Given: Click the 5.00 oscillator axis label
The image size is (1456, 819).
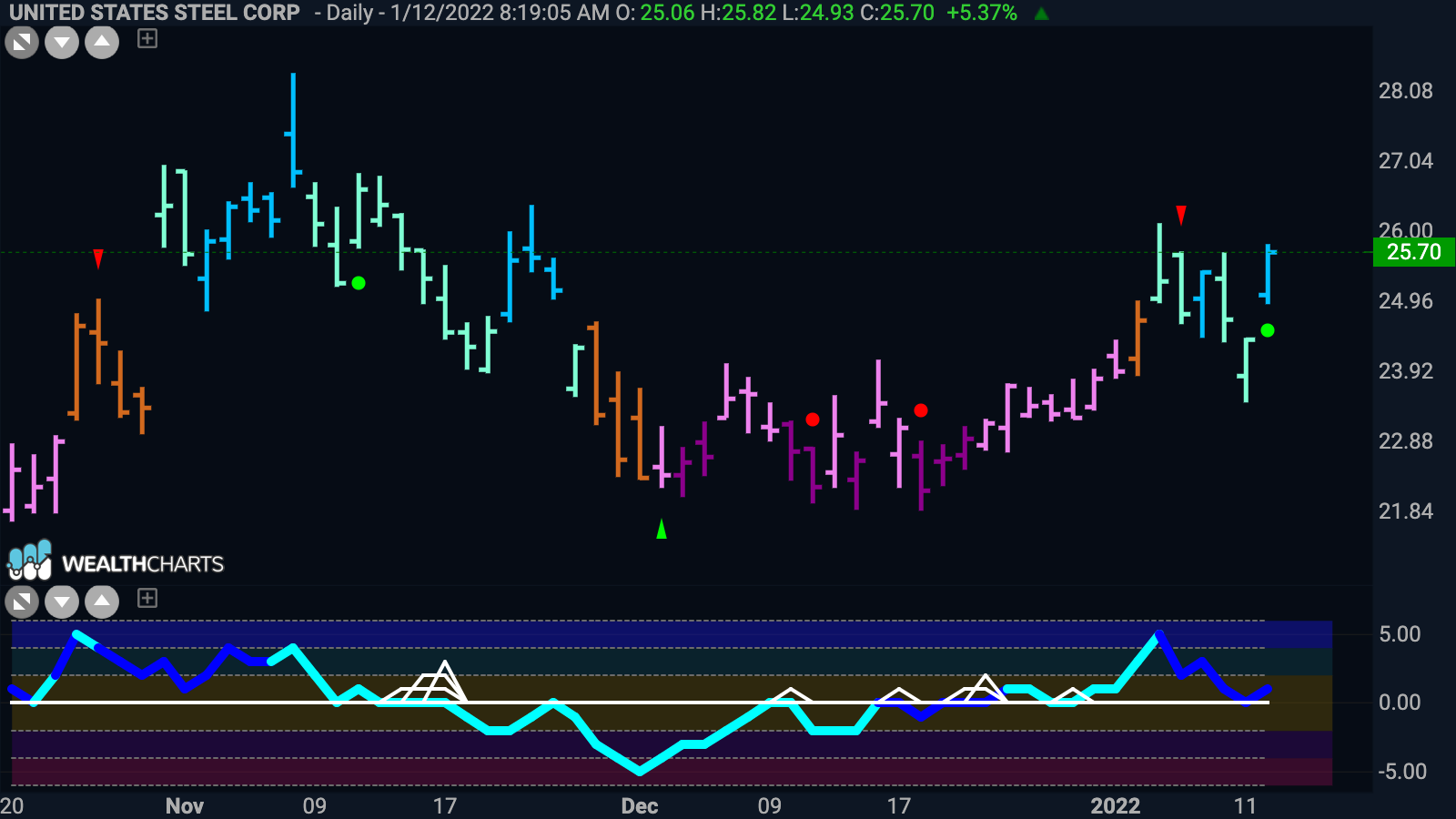Looking at the screenshot, I should pos(1400,634).
